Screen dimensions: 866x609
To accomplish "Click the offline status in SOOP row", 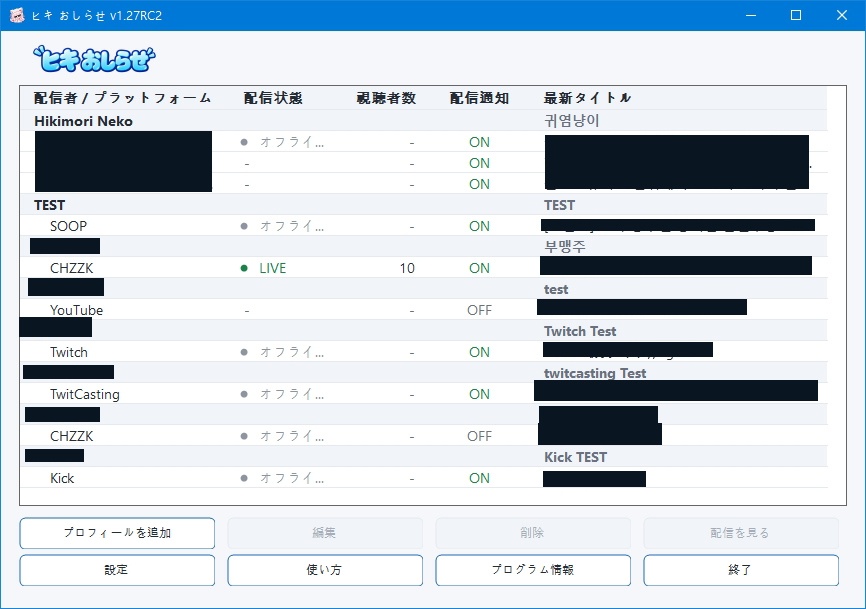I will 292,226.
